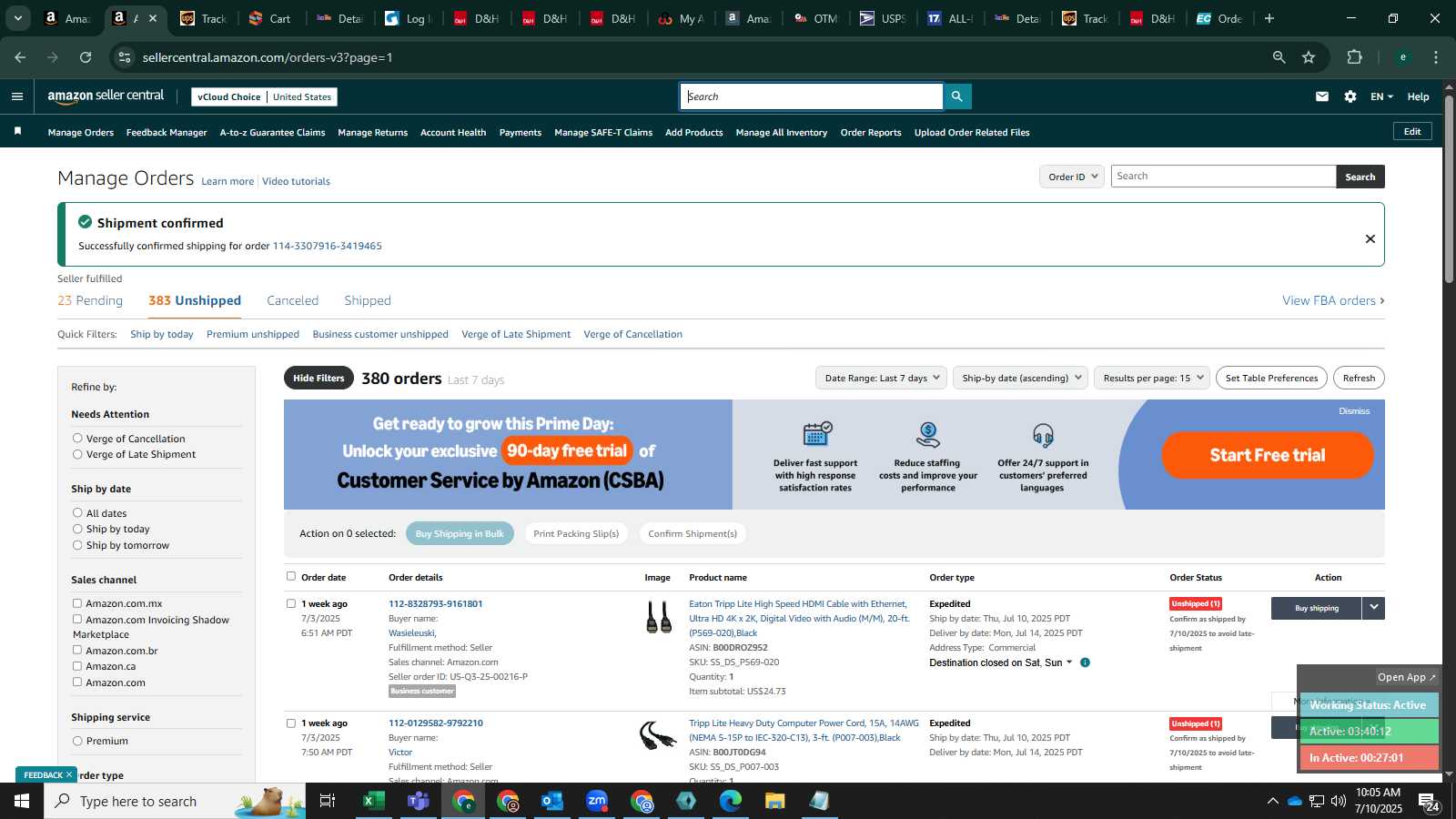Image resolution: width=1456 pixels, height=819 pixels.
Task: Expand the Destination closed on Sat, Sun arrow
Action: click(x=1069, y=662)
